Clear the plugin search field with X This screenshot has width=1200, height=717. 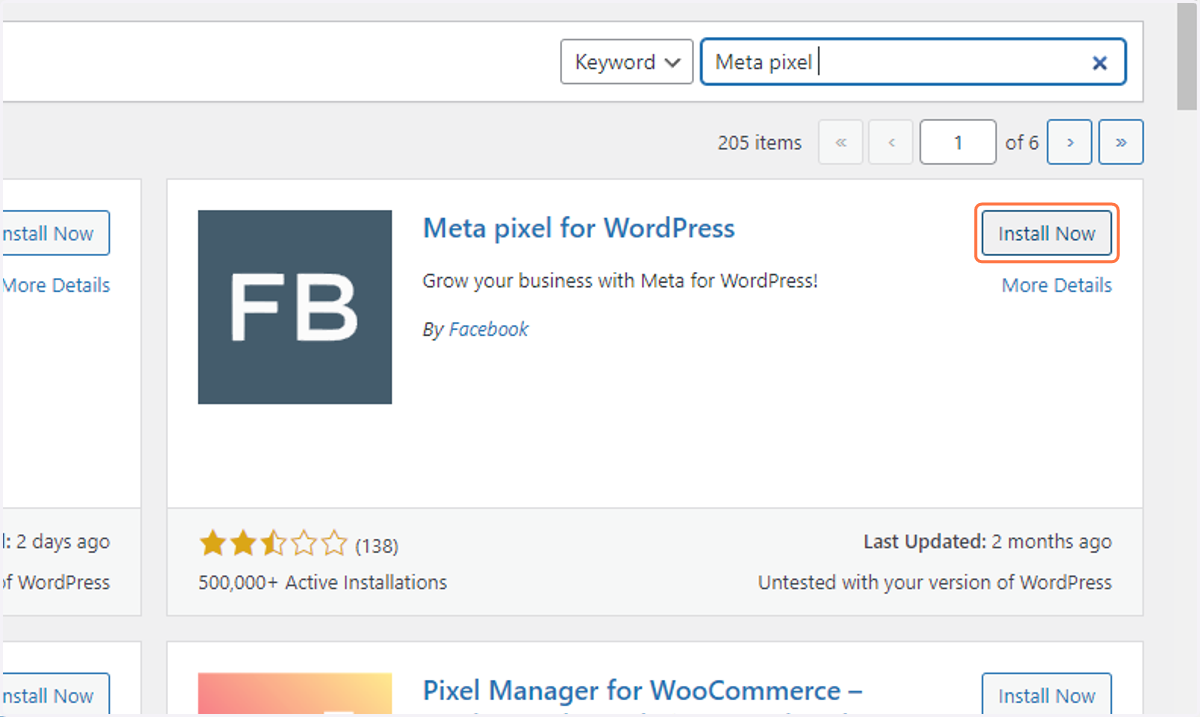[x=1099, y=63]
